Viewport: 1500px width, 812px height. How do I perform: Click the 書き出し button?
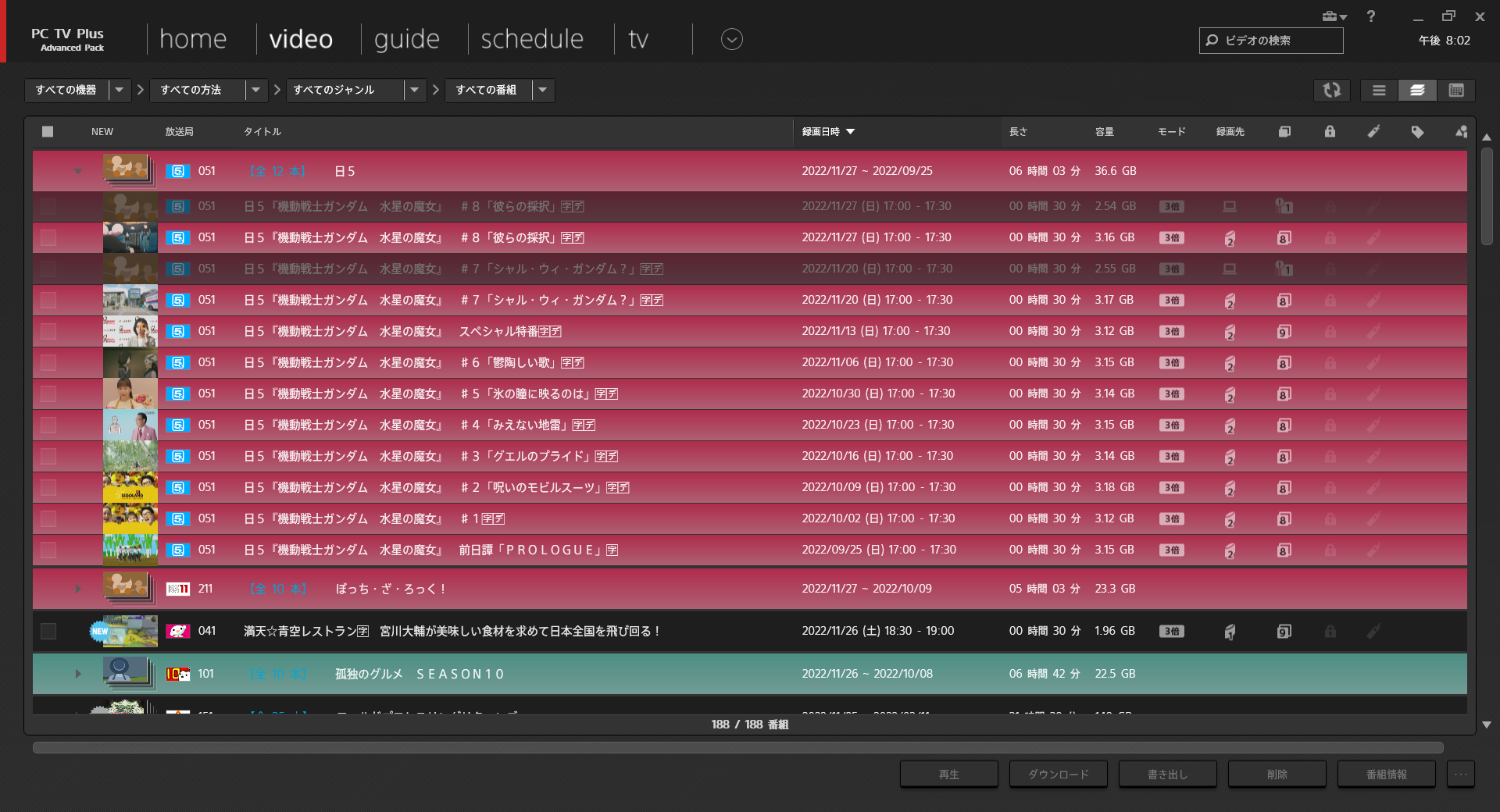pos(1168,775)
